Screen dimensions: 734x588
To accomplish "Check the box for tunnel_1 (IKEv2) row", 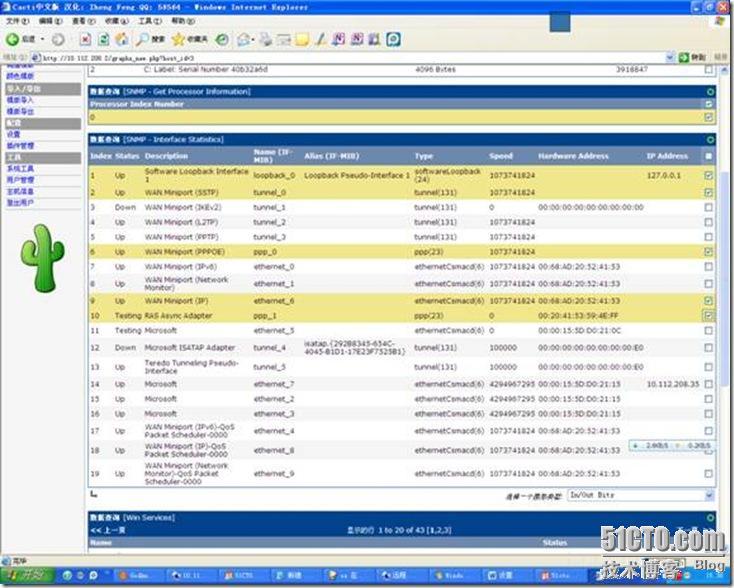I will (x=708, y=207).
